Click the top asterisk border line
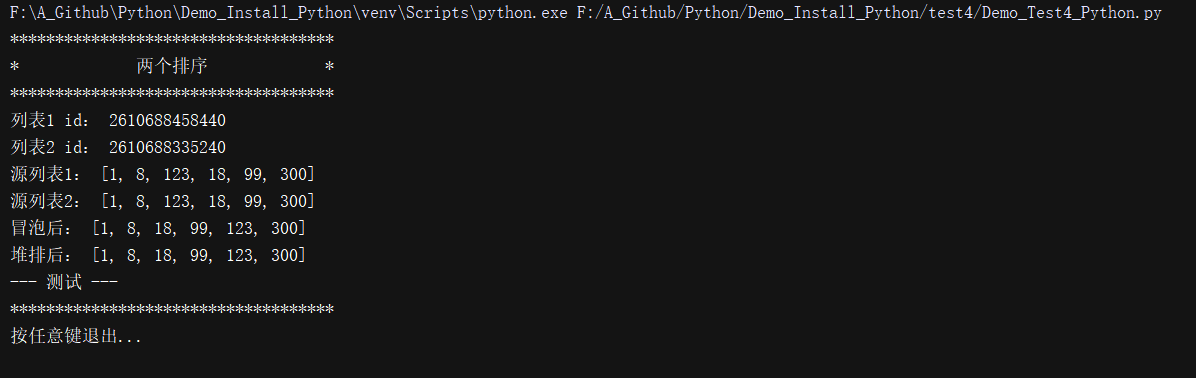 (x=172, y=40)
